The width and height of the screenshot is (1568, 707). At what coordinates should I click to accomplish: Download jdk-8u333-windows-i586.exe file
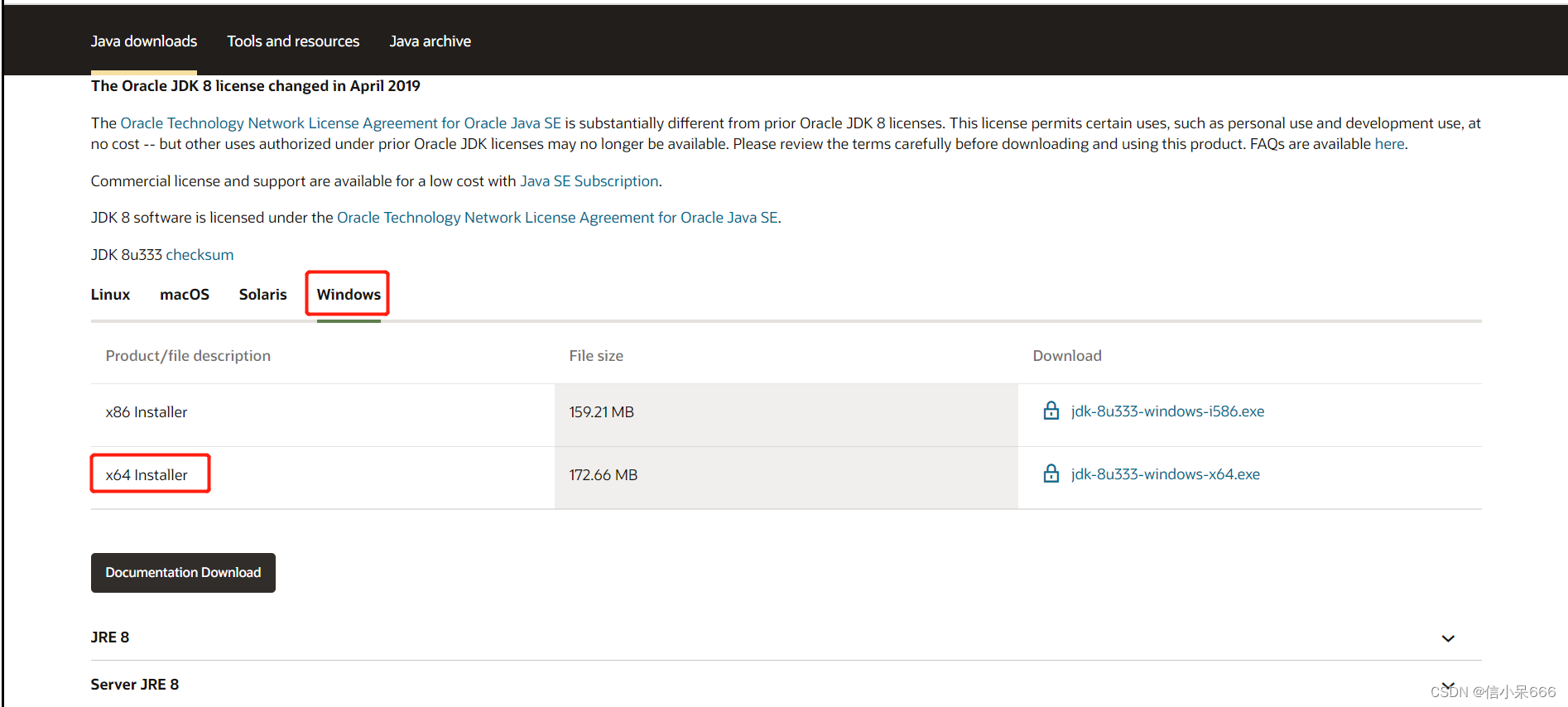1167,411
